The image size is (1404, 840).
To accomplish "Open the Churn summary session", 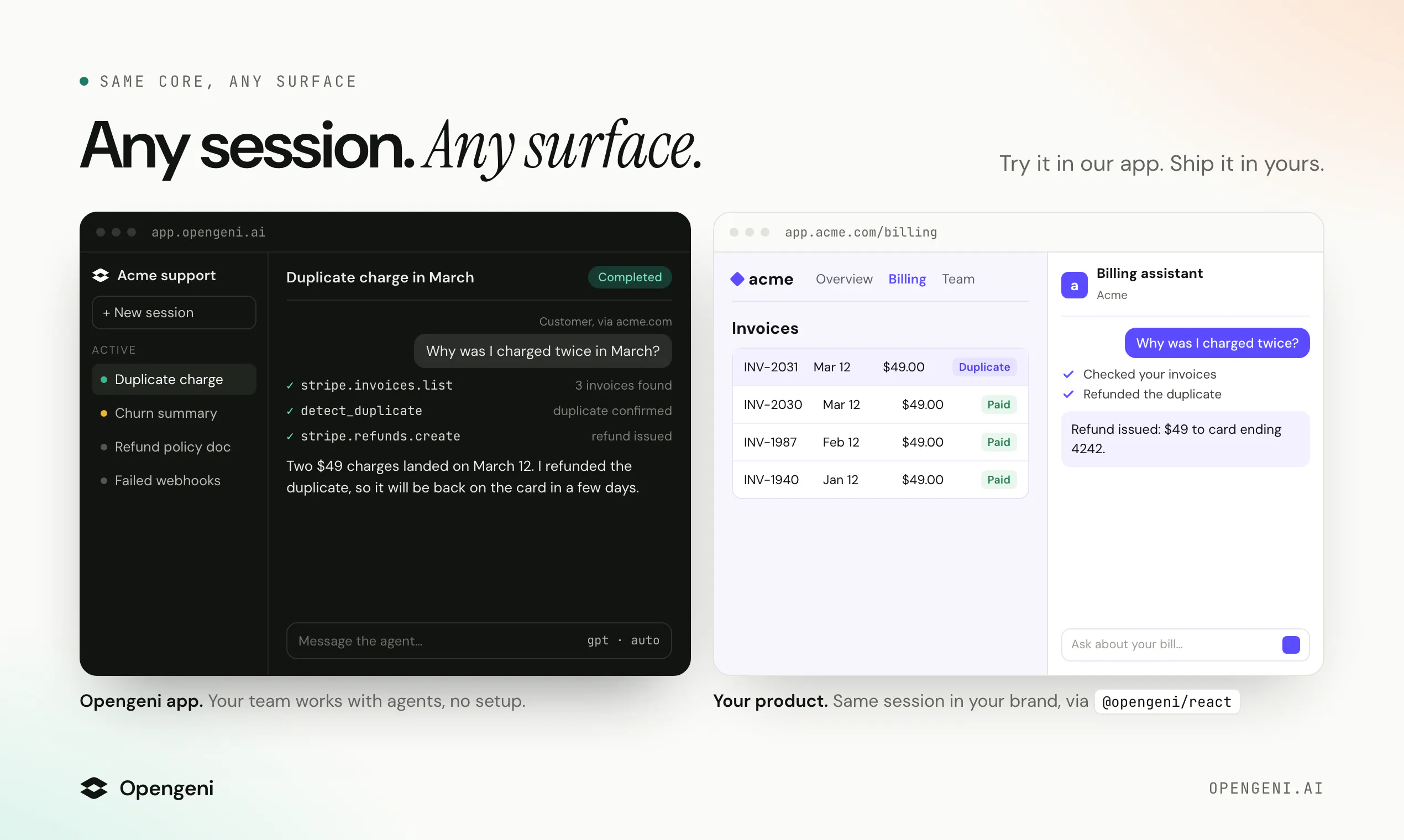I will pyautogui.click(x=174, y=413).
